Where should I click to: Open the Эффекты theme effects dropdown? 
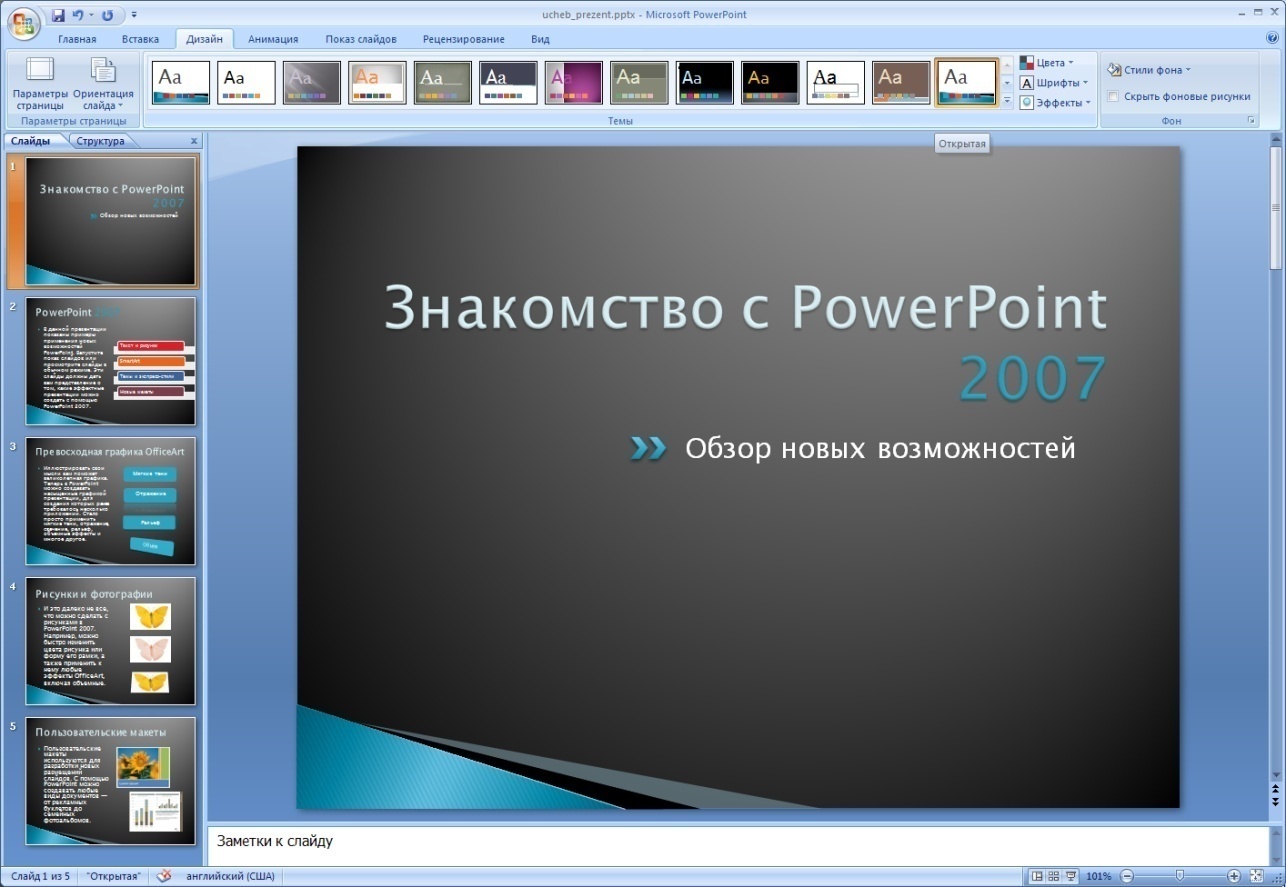(1055, 103)
